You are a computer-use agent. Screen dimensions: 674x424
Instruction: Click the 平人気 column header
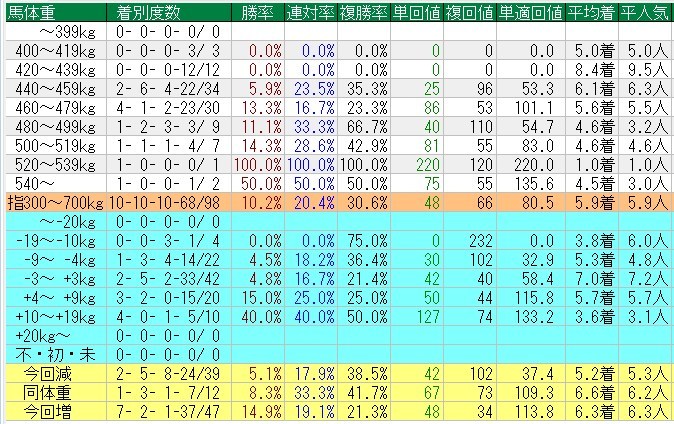click(643, 11)
